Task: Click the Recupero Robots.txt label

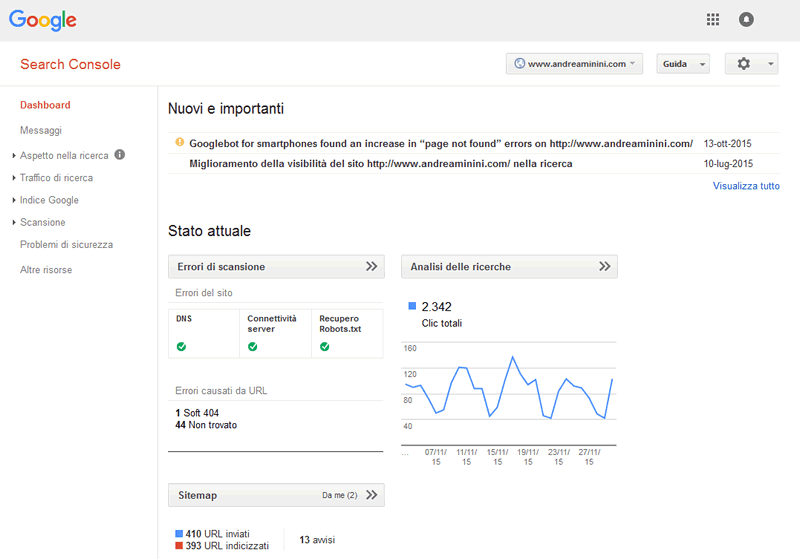Action: [340, 323]
